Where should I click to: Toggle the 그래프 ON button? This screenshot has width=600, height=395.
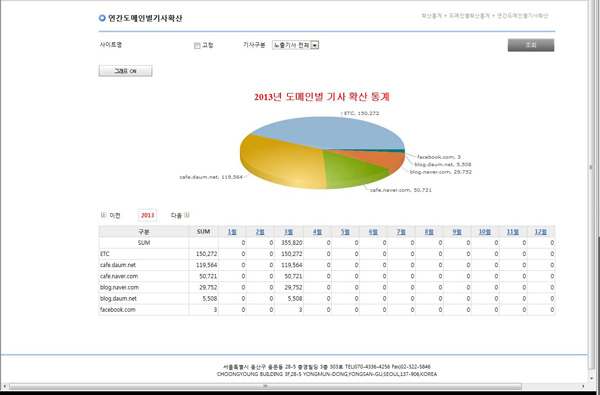[x=126, y=71]
